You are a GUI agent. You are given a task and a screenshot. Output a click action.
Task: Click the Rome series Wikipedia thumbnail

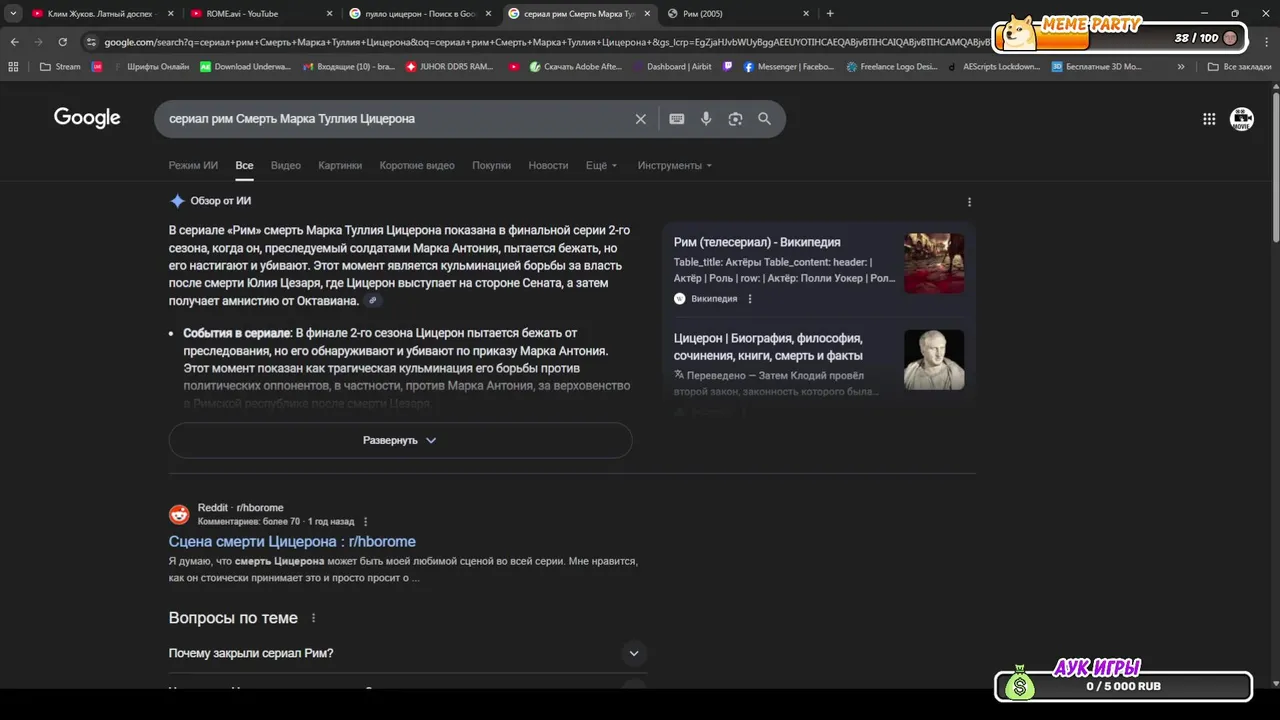tap(934, 263)
